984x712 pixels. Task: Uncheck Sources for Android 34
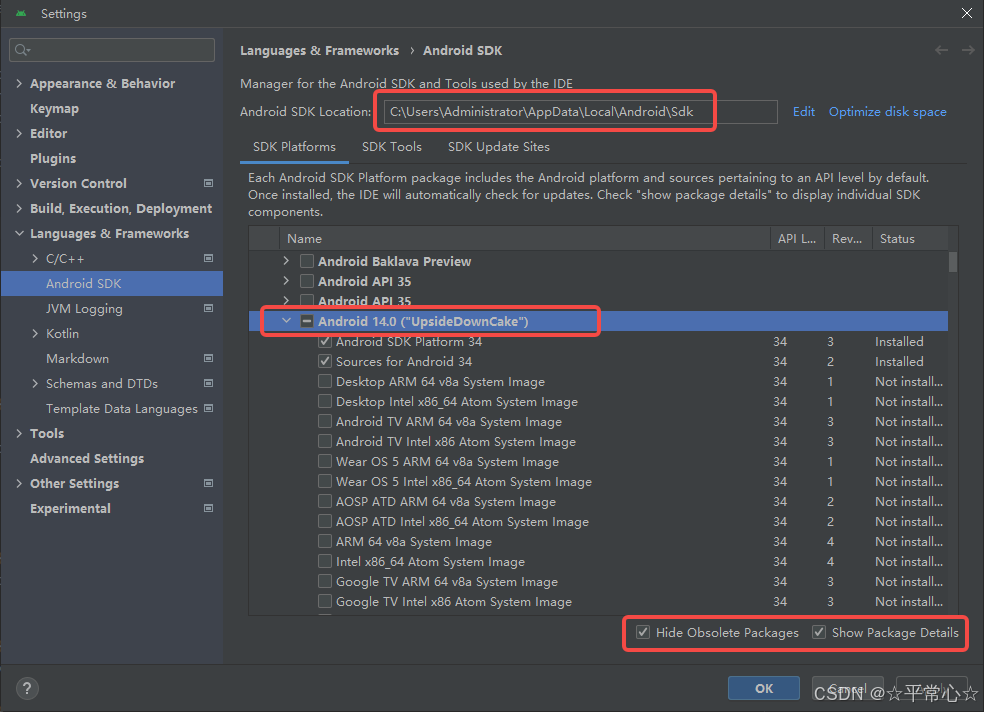(325, 361)
